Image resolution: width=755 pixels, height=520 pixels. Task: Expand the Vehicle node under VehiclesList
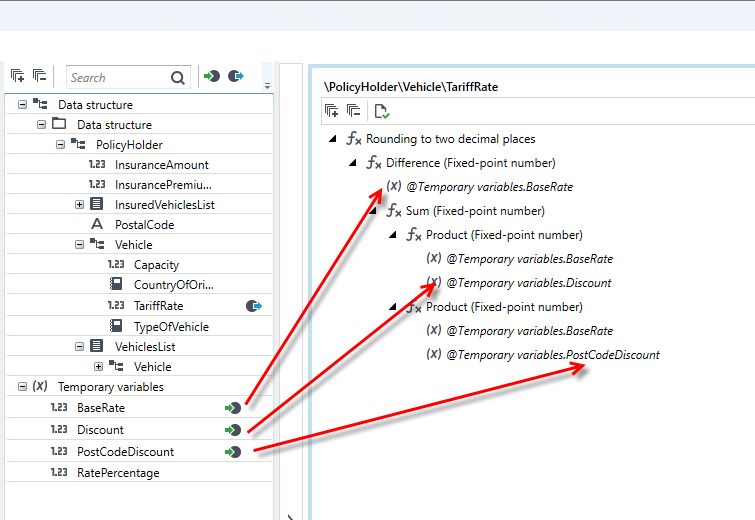pos(98,367)
